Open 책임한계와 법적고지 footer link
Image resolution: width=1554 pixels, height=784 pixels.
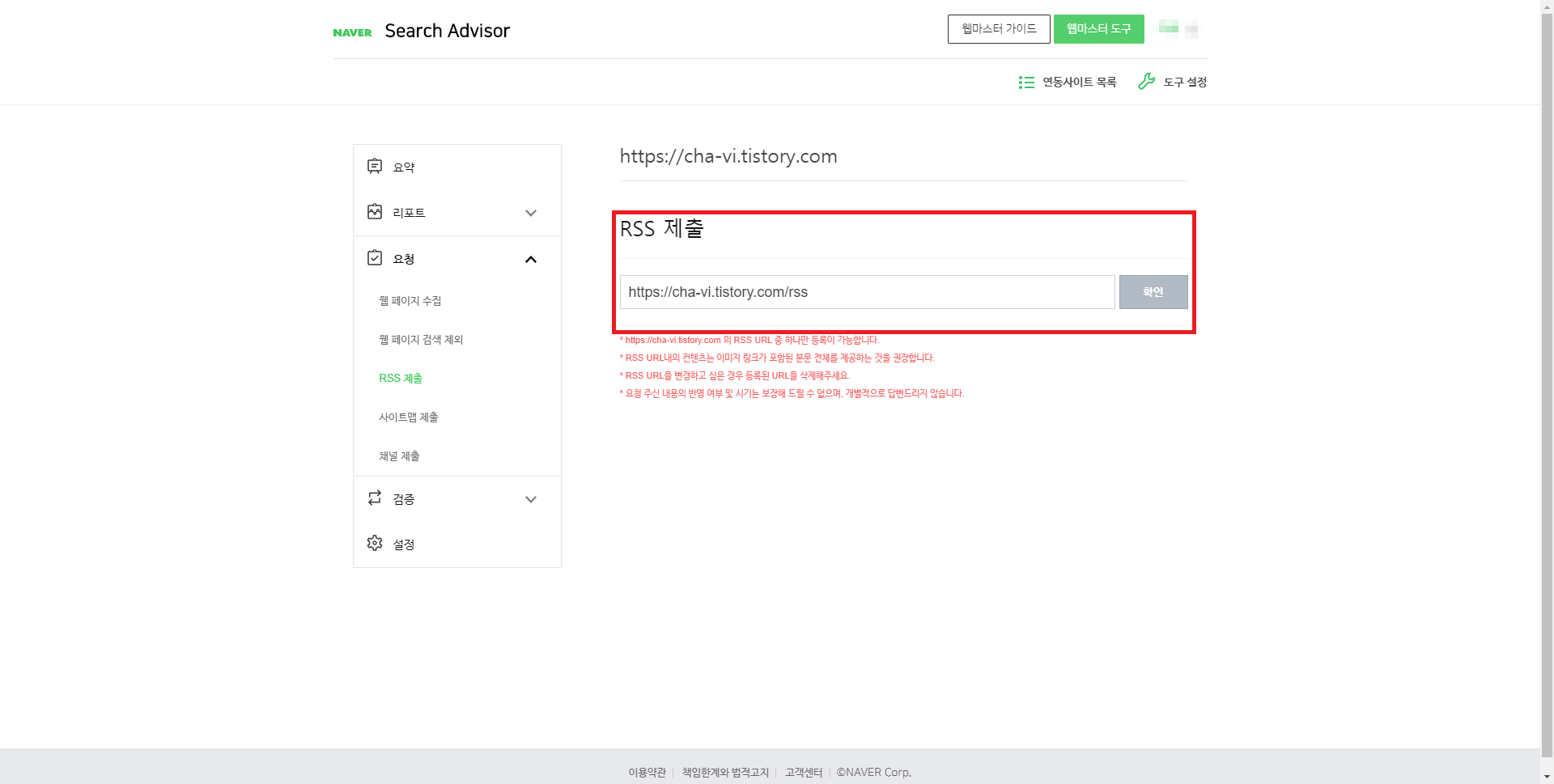pyautogui.click(x=725, y=773)
